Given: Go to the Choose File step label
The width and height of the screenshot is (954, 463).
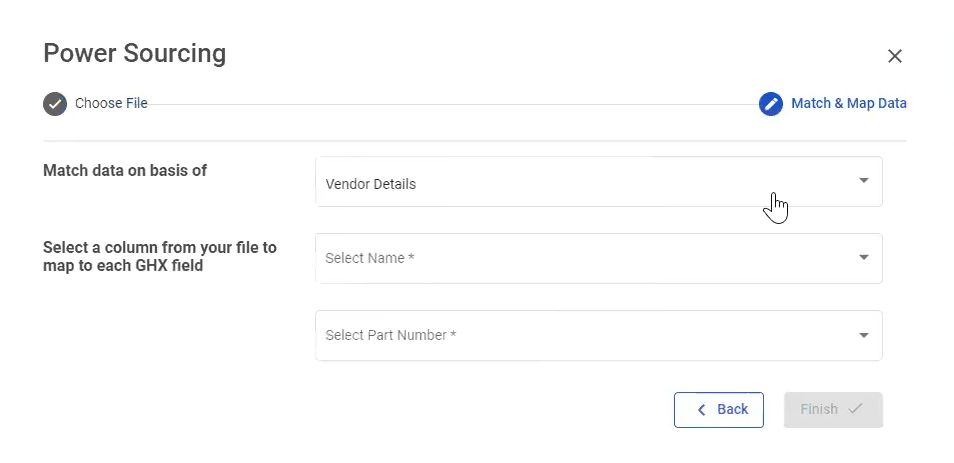Looking at the screenshot, I should 111,103.
